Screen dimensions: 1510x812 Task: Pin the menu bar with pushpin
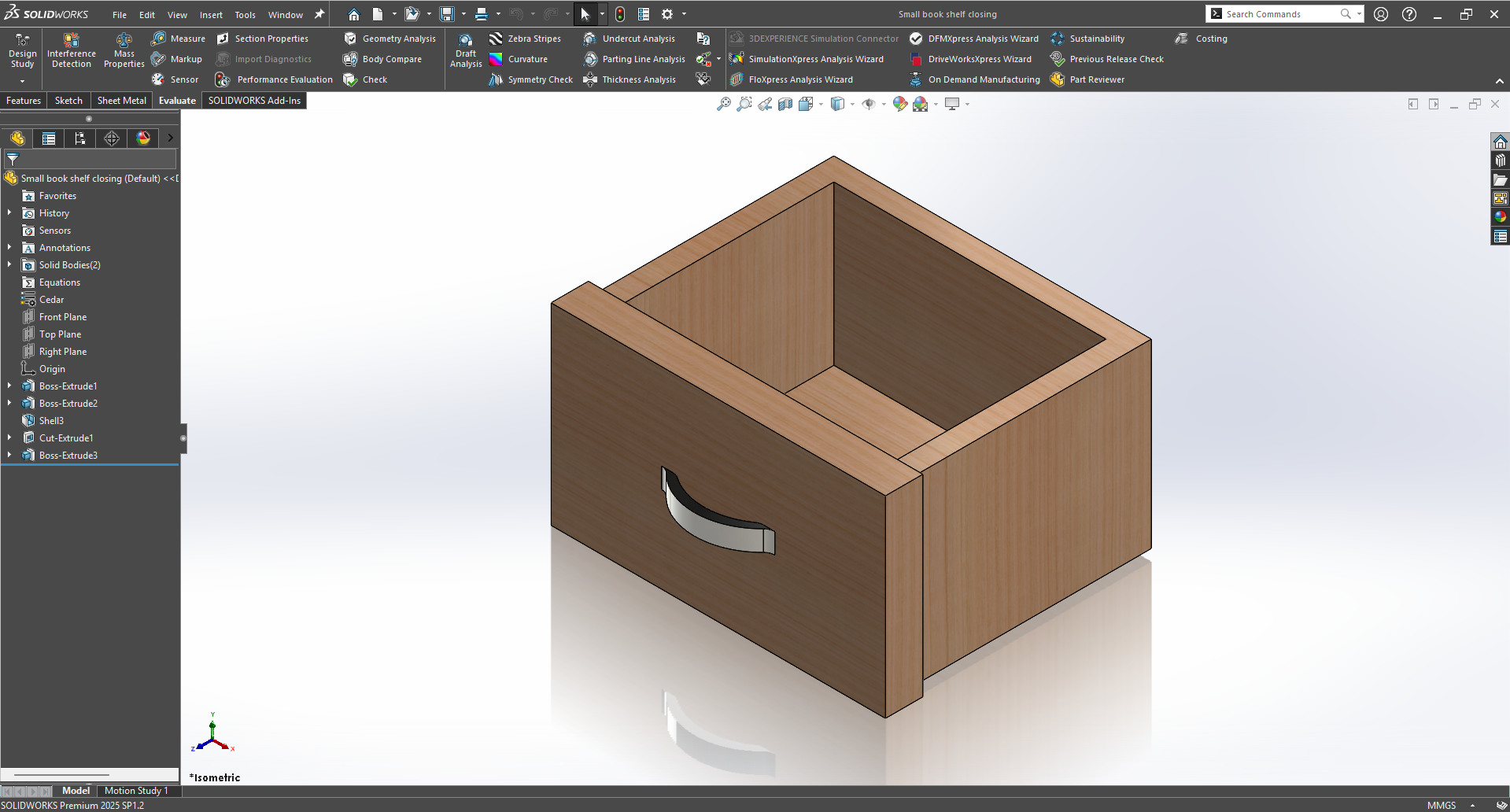(319, 14)
